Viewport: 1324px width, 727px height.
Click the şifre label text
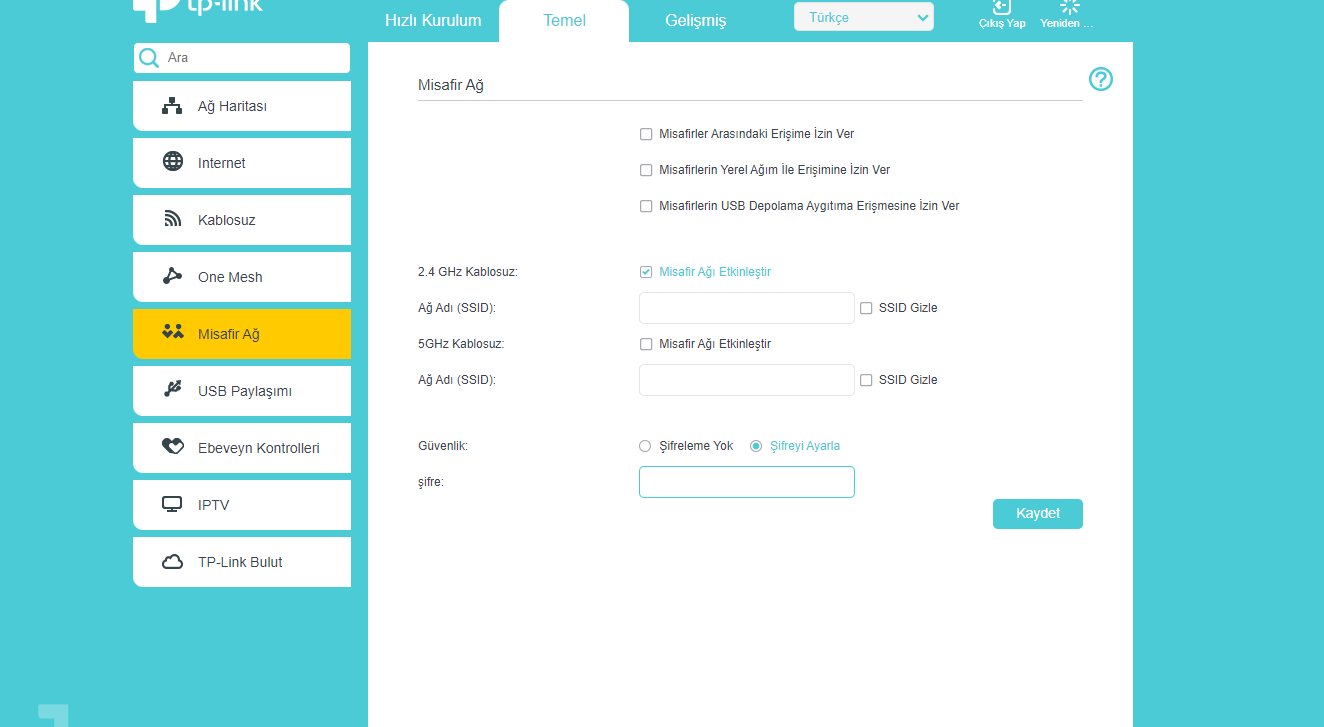(x=430, y=482)
